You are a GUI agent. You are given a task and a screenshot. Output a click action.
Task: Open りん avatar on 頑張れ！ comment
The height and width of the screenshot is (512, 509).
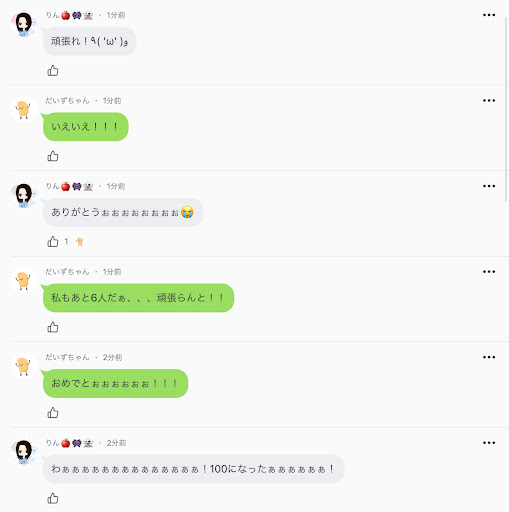[23, 24]
